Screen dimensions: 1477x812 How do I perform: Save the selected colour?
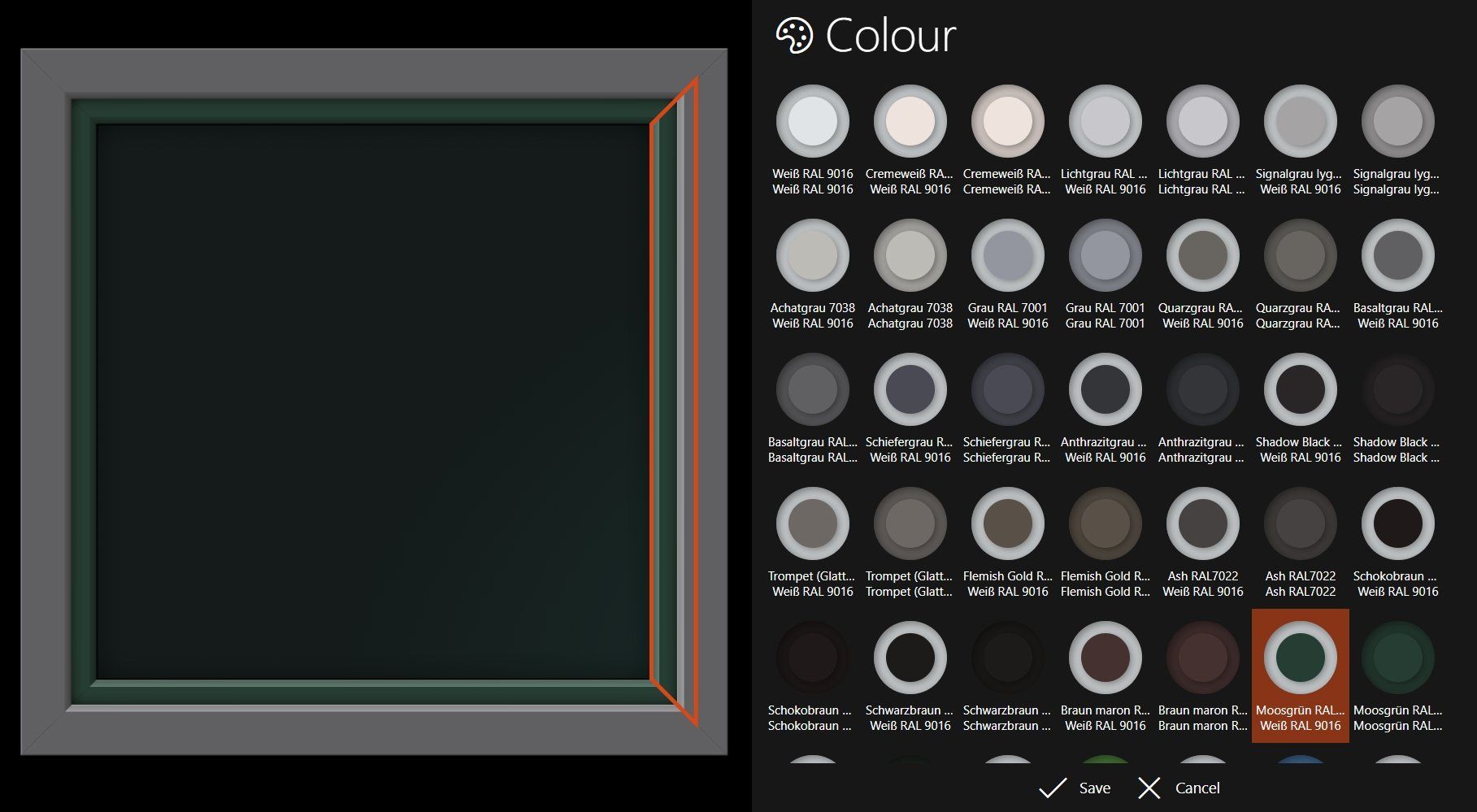point(1074,788)
